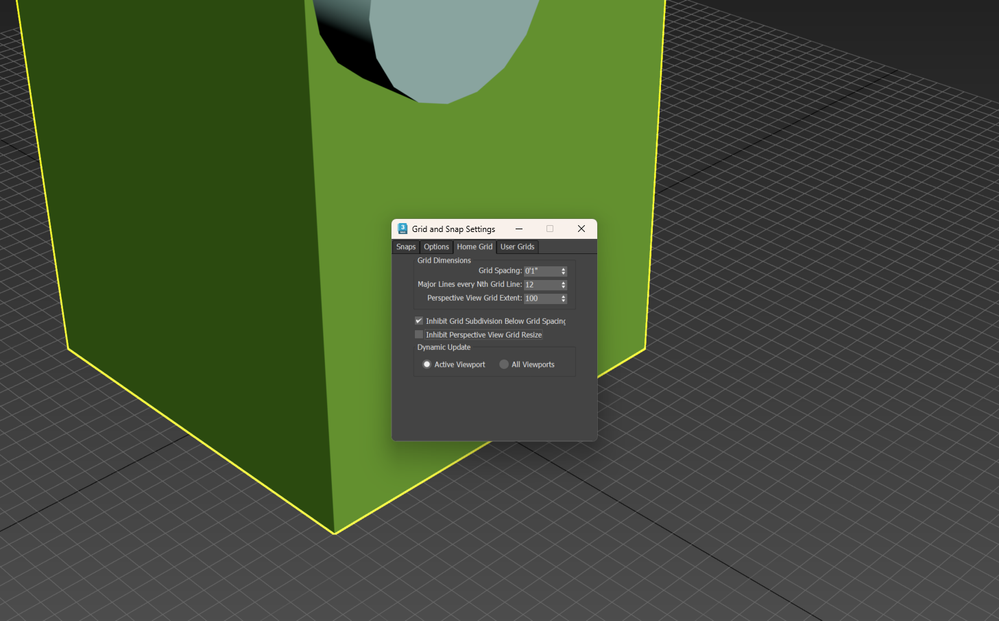
Task: Switch to the Snaps tab
Action: pyautogui.click(x=405, y=247)
